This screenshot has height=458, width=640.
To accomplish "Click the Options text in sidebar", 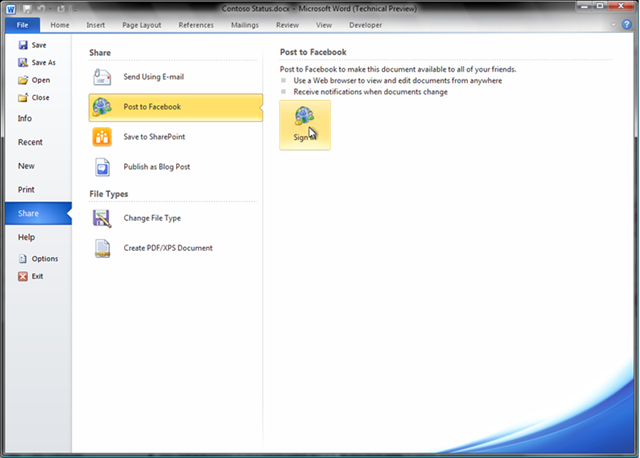I will (45, 259).
